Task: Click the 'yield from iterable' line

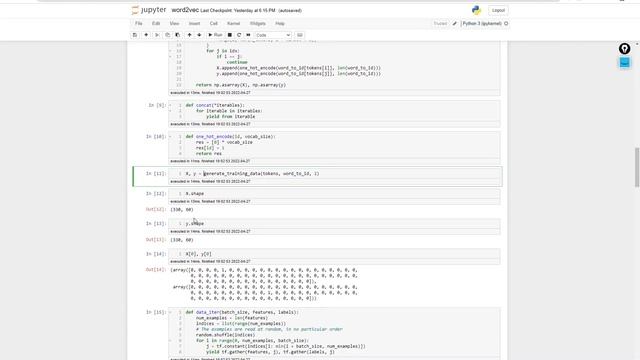Action: coord(231,117)
